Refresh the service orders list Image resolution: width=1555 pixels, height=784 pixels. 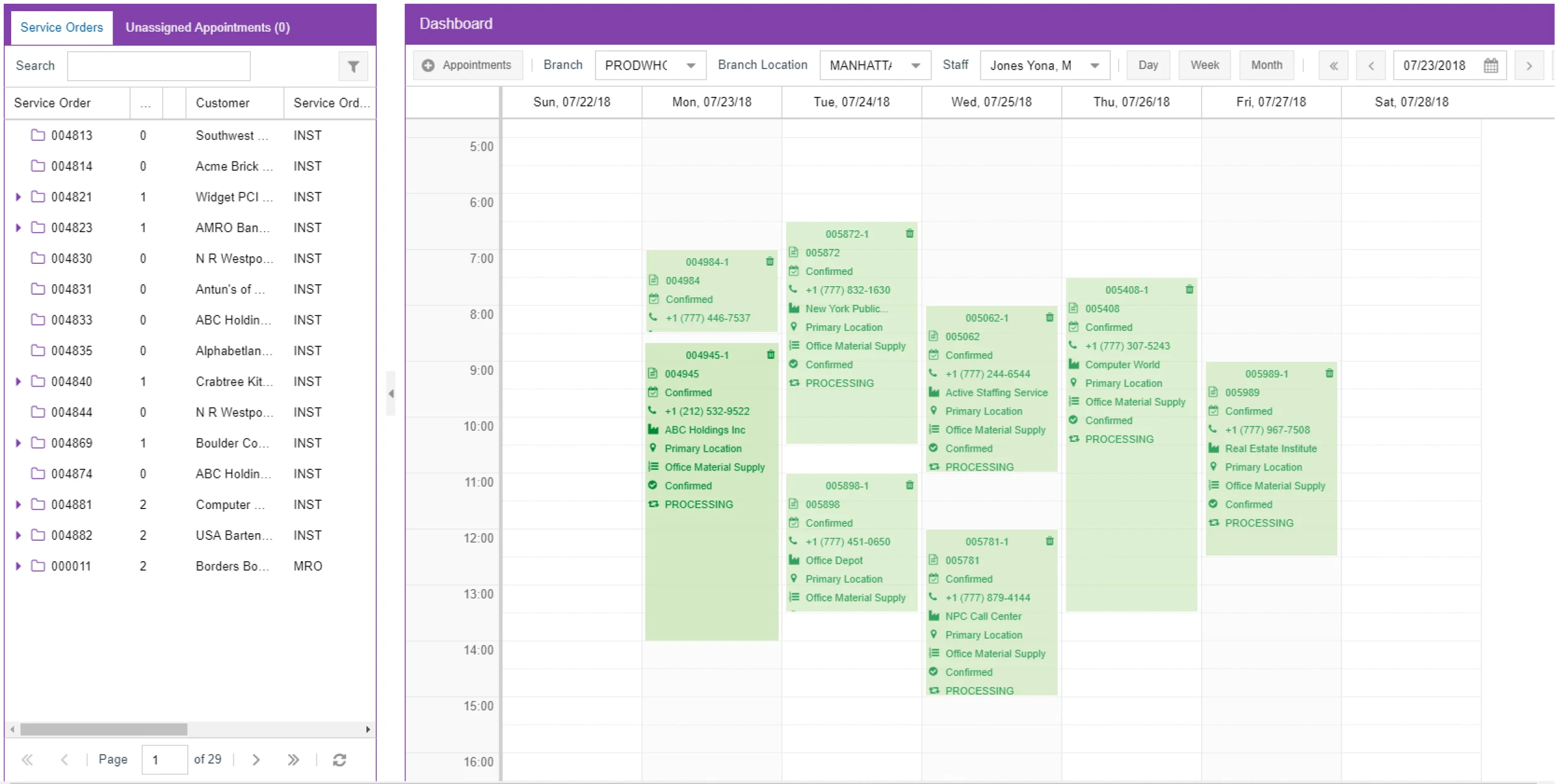(339, 760)
